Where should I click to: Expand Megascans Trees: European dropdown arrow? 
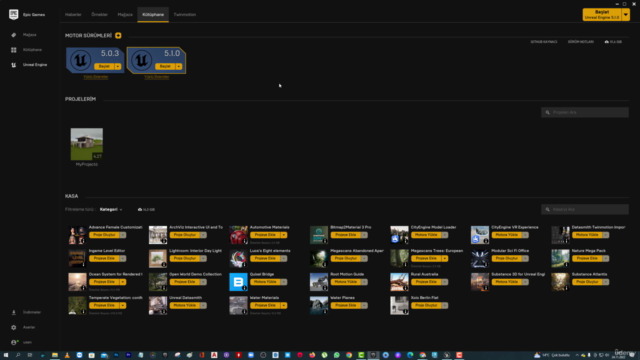[x=444, y=258]
